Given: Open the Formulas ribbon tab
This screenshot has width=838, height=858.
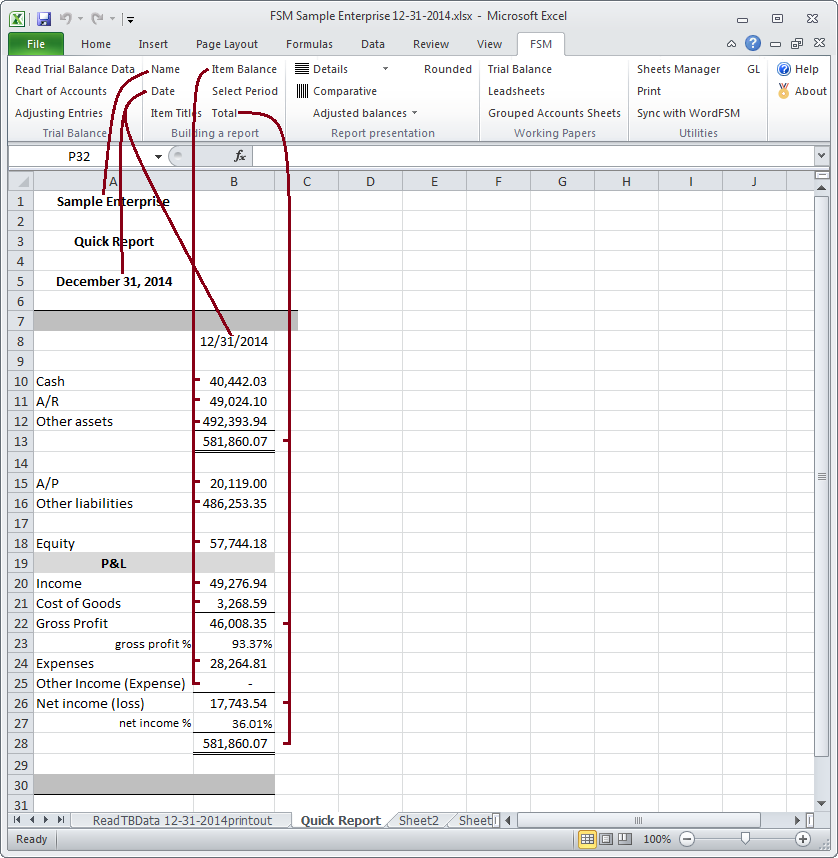Looking at the screenshot, I should [309, 44].
